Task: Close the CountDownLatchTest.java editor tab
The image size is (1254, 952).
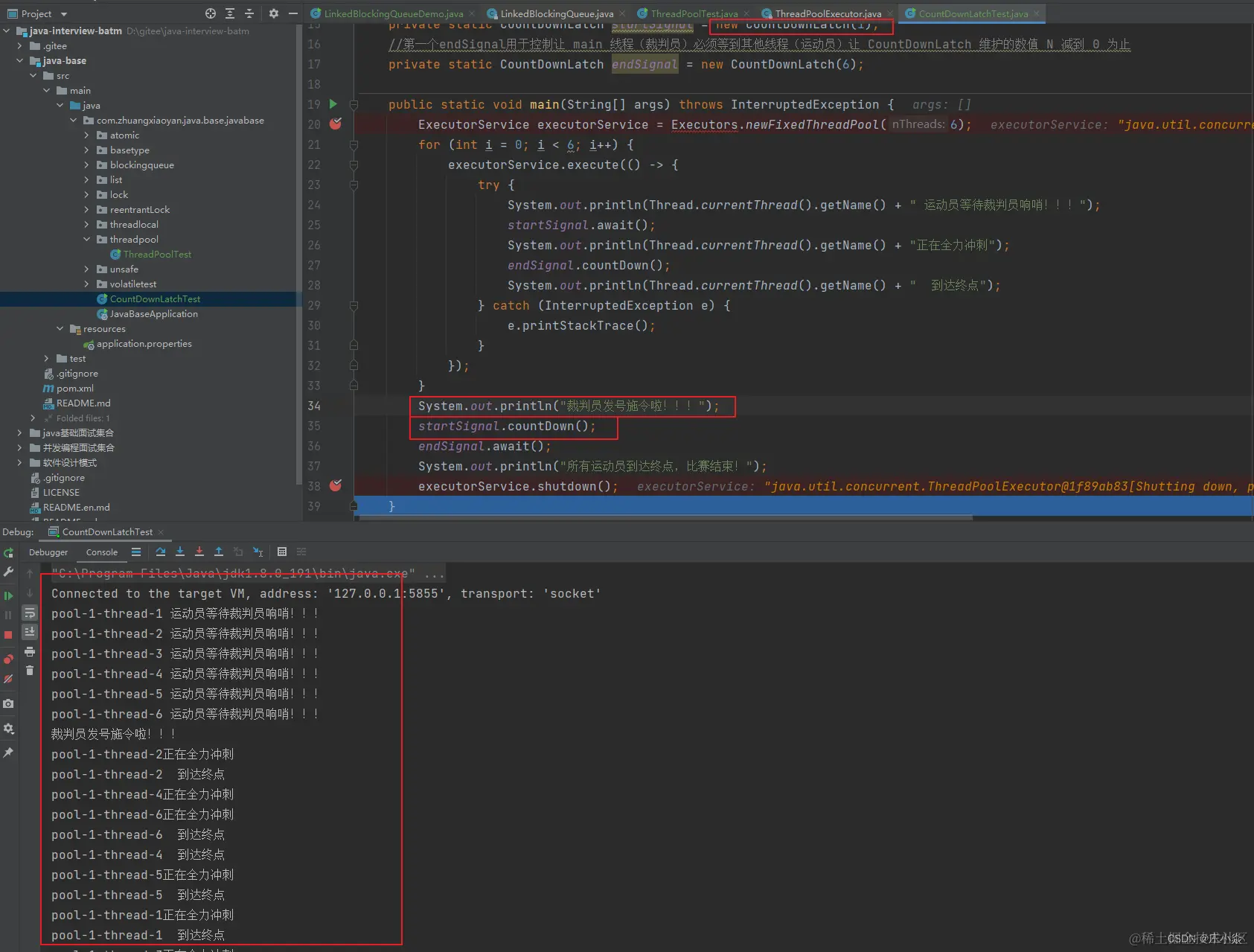Action: point(1036,13)
